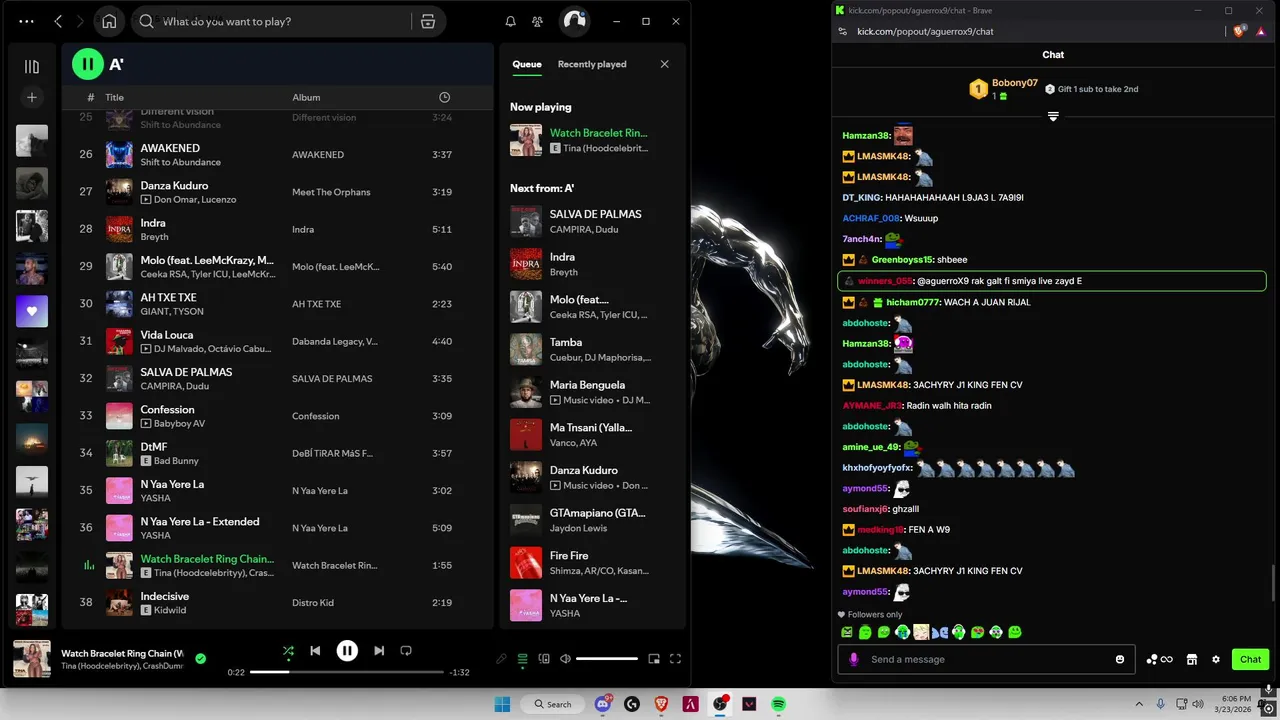This screenshot has height=720, width=1280.
Task: Click purple microphone icon in chat input
Action: pos(853,659)
